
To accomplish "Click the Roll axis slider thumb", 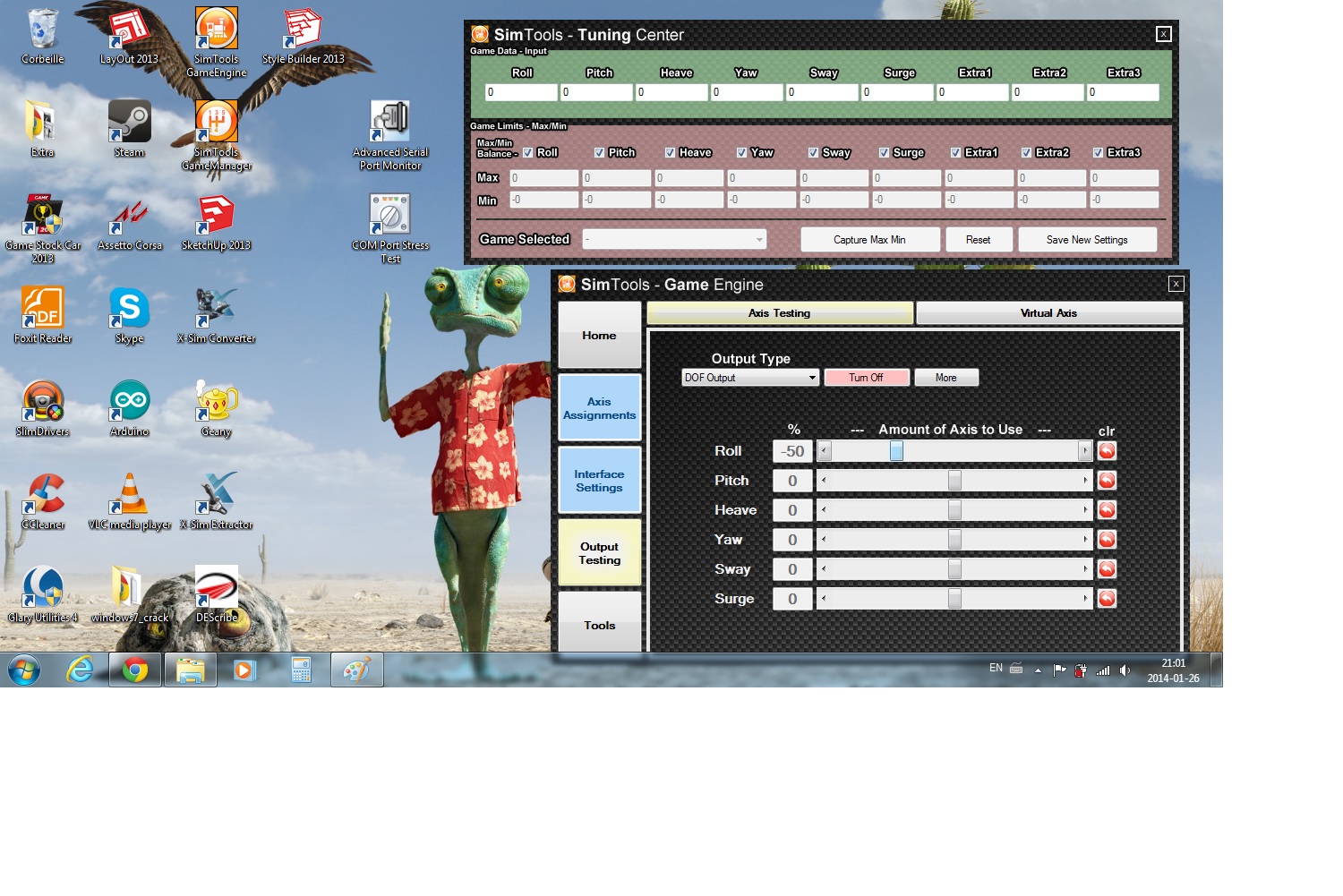I will [896, 451].
